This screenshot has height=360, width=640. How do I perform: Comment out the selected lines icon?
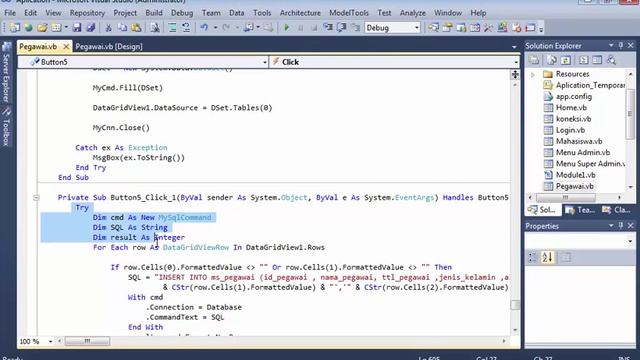pyautogui.click(x=172, y=28)
